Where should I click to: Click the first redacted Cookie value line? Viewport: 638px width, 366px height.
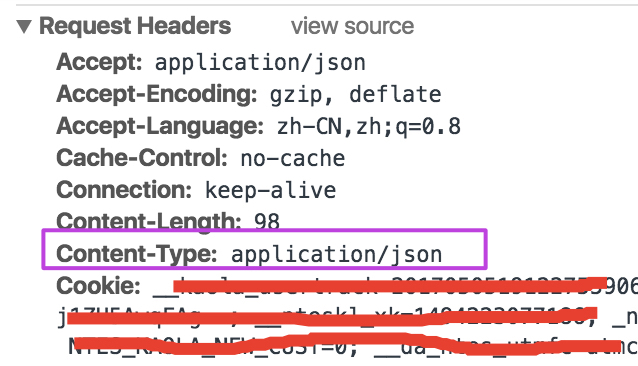pos(395,286)
